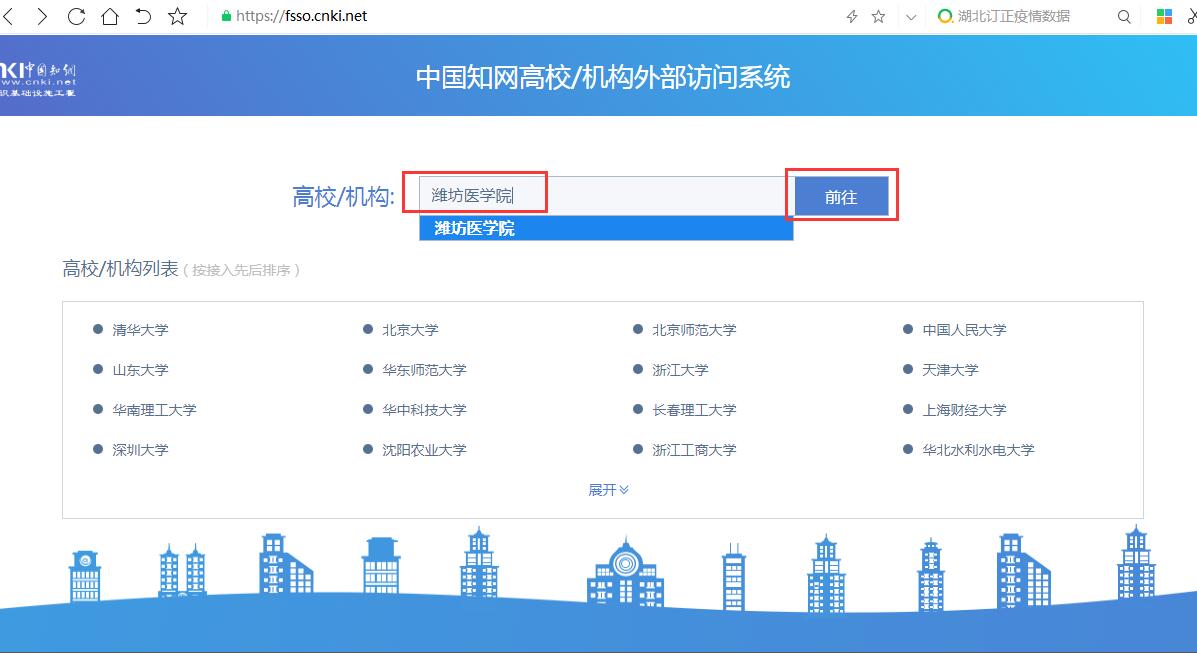
Task: Expand the institution list with 展开
Action: [x=608, y=490]
